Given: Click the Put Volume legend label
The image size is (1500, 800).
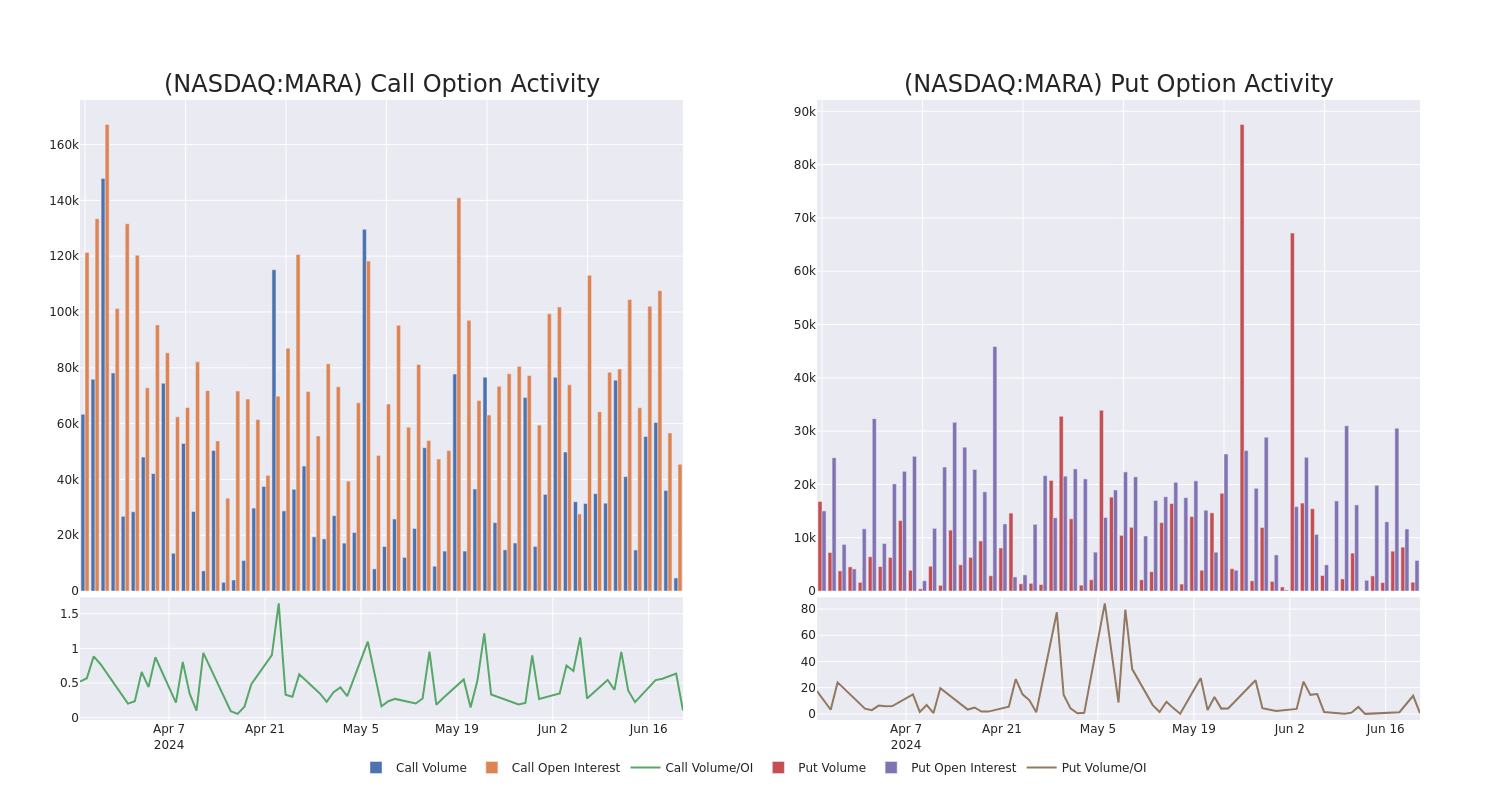Looking at the screenshot, I should pyautogui.click(x=832, y=768).
